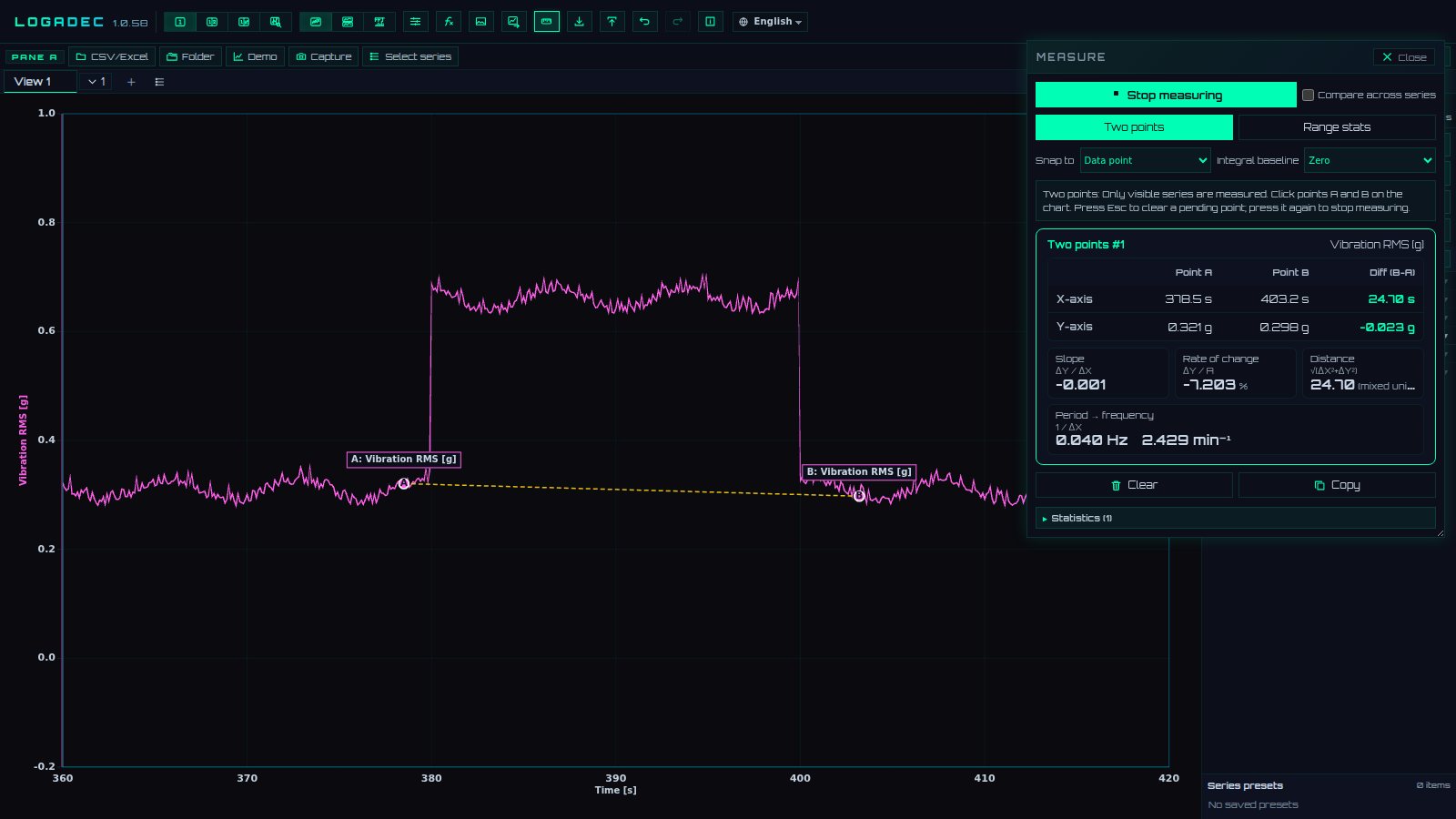
Task: Click the 24.70 s X-axis diff value
Action: click(1391, 299)
